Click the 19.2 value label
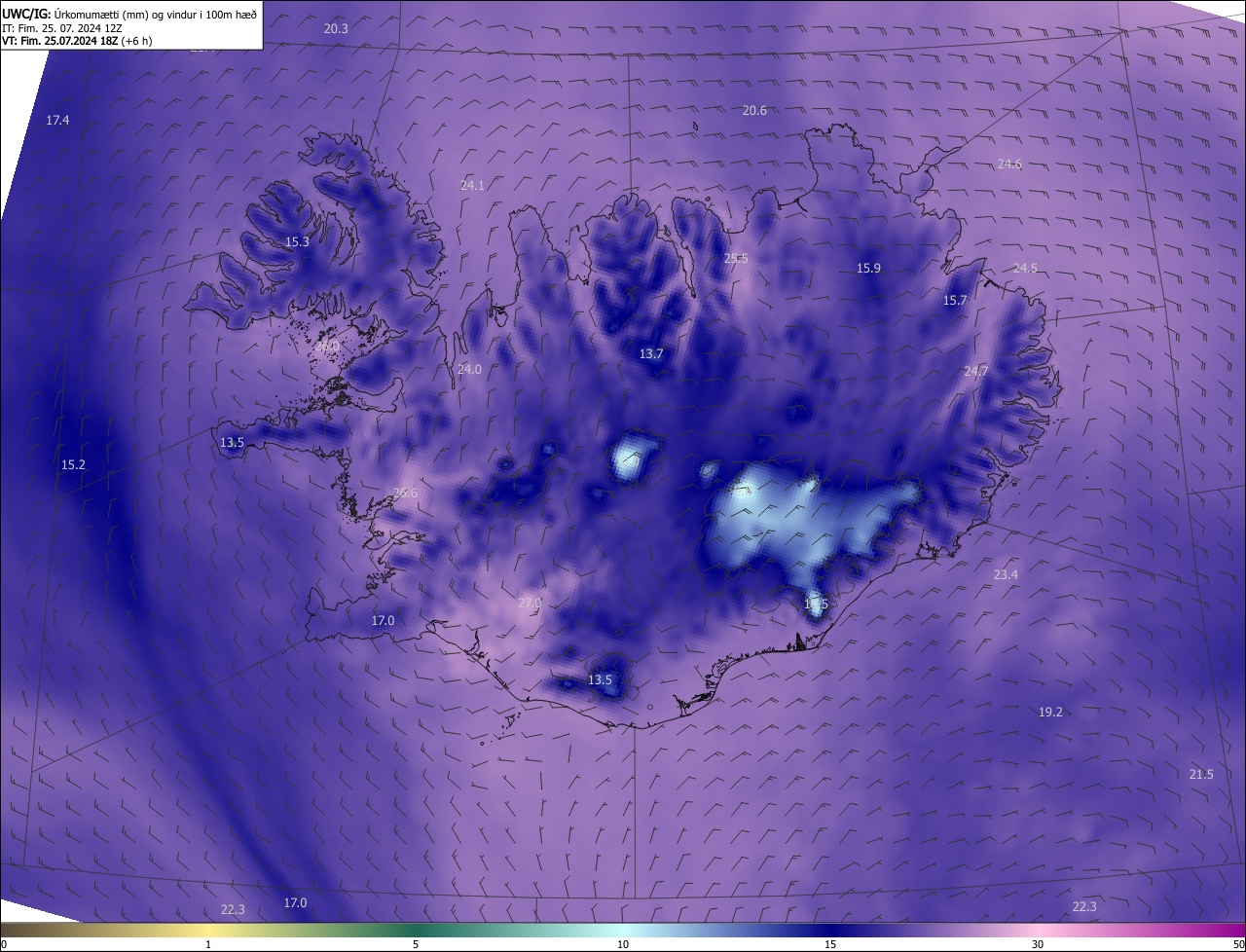Image resolution: width=1246 pixels, height=952 pixels. tap(1050, 713)
